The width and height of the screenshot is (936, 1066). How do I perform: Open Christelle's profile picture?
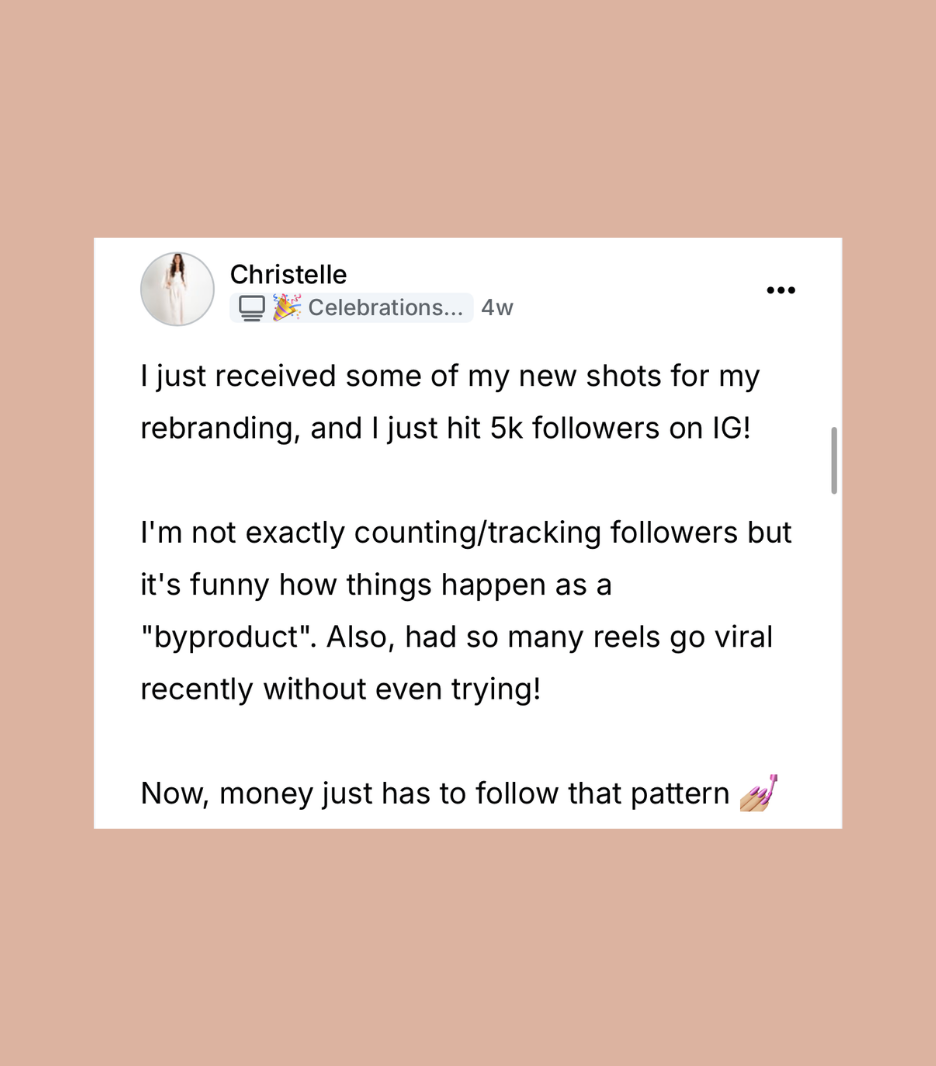click(177, 289)
